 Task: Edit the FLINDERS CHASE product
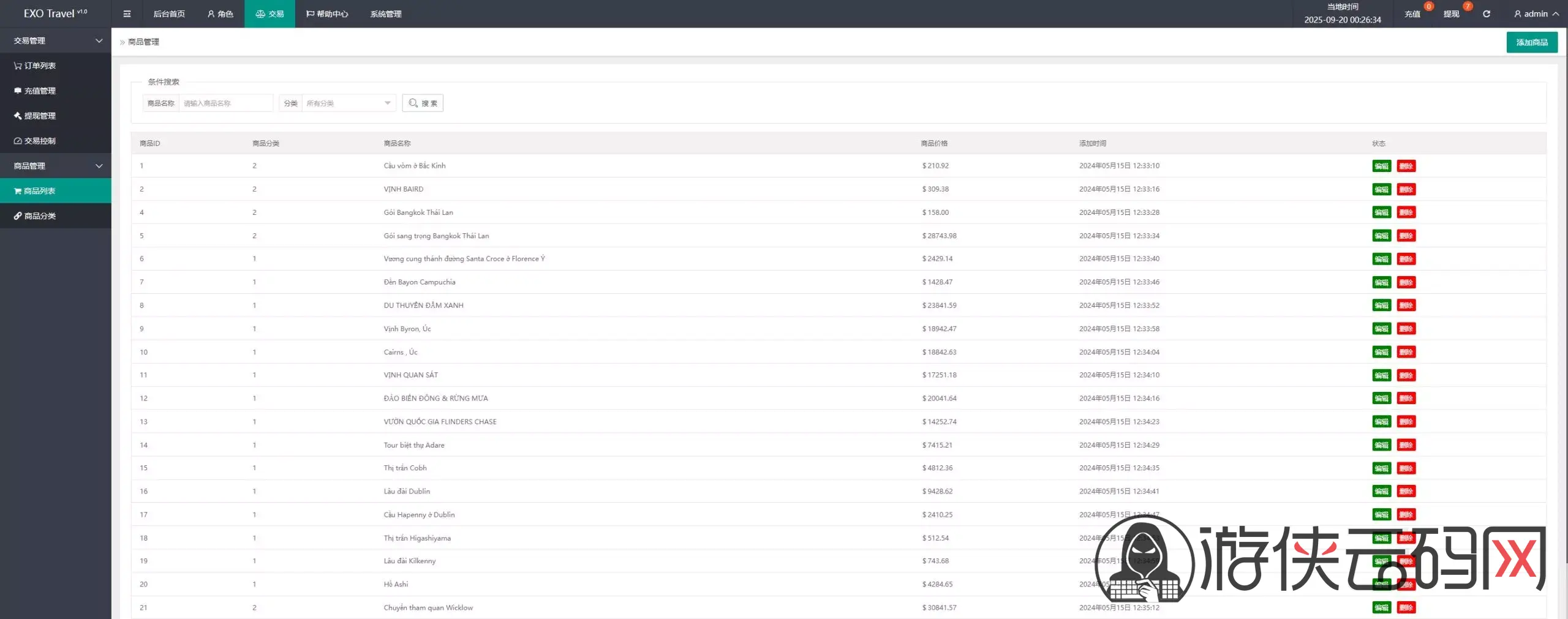click(x=1381, y=422)
